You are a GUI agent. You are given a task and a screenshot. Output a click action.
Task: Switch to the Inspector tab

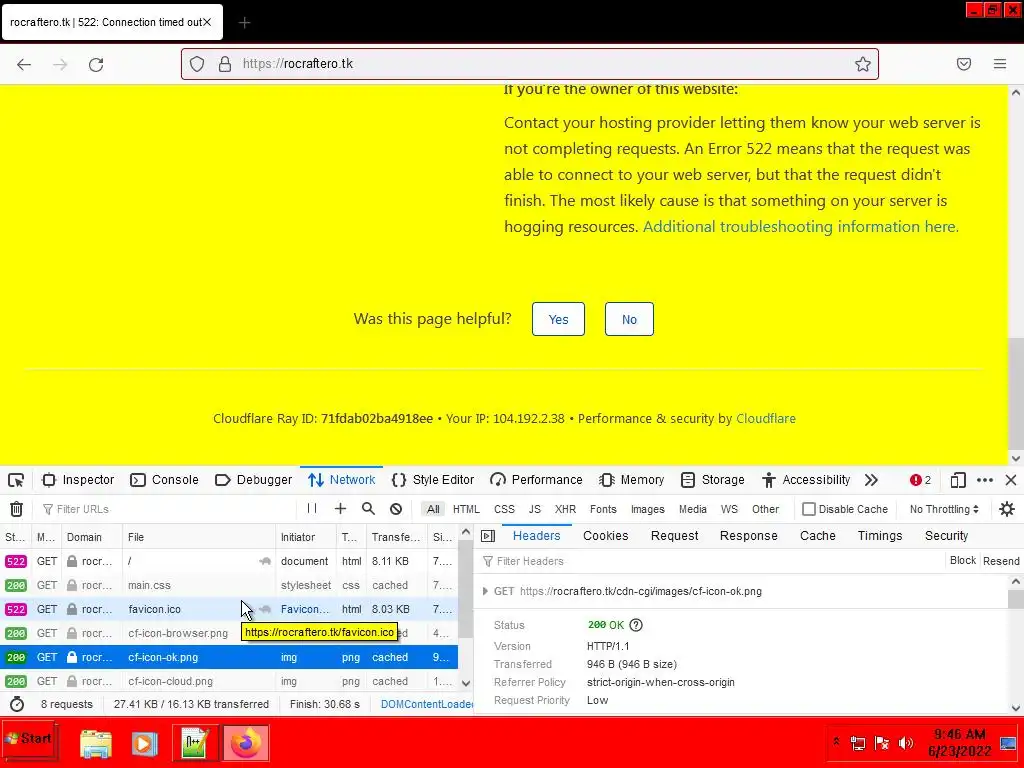(78, 480)
